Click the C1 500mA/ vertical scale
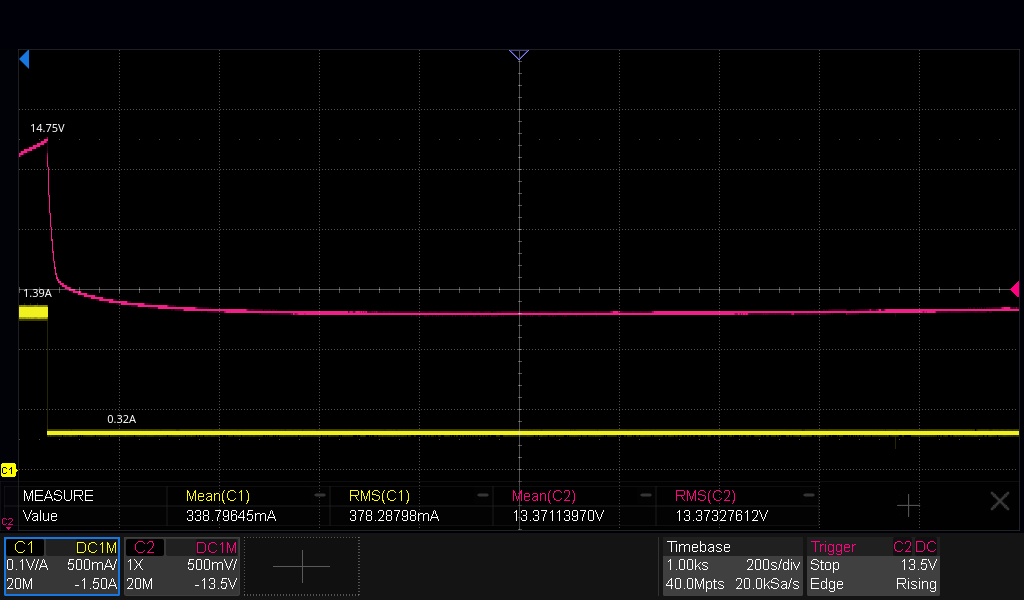 (x=92, y=565)
